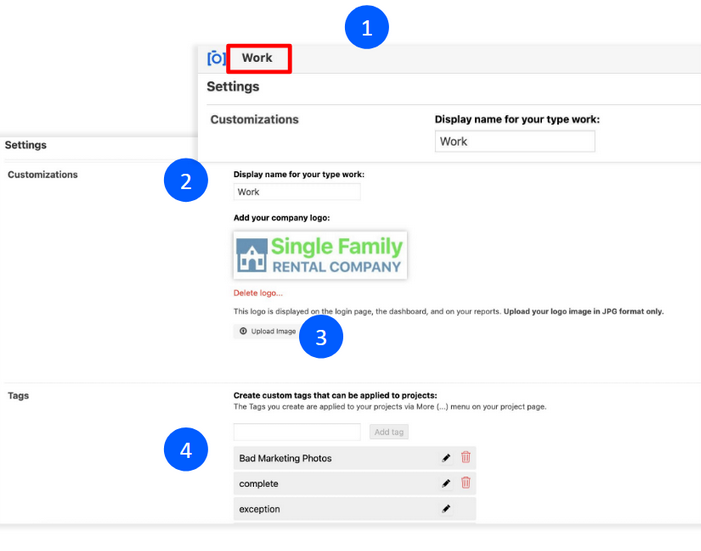This screenshot has width=701, height=551.
Task: Open the Work tab in header
Action: pos(258,58)
